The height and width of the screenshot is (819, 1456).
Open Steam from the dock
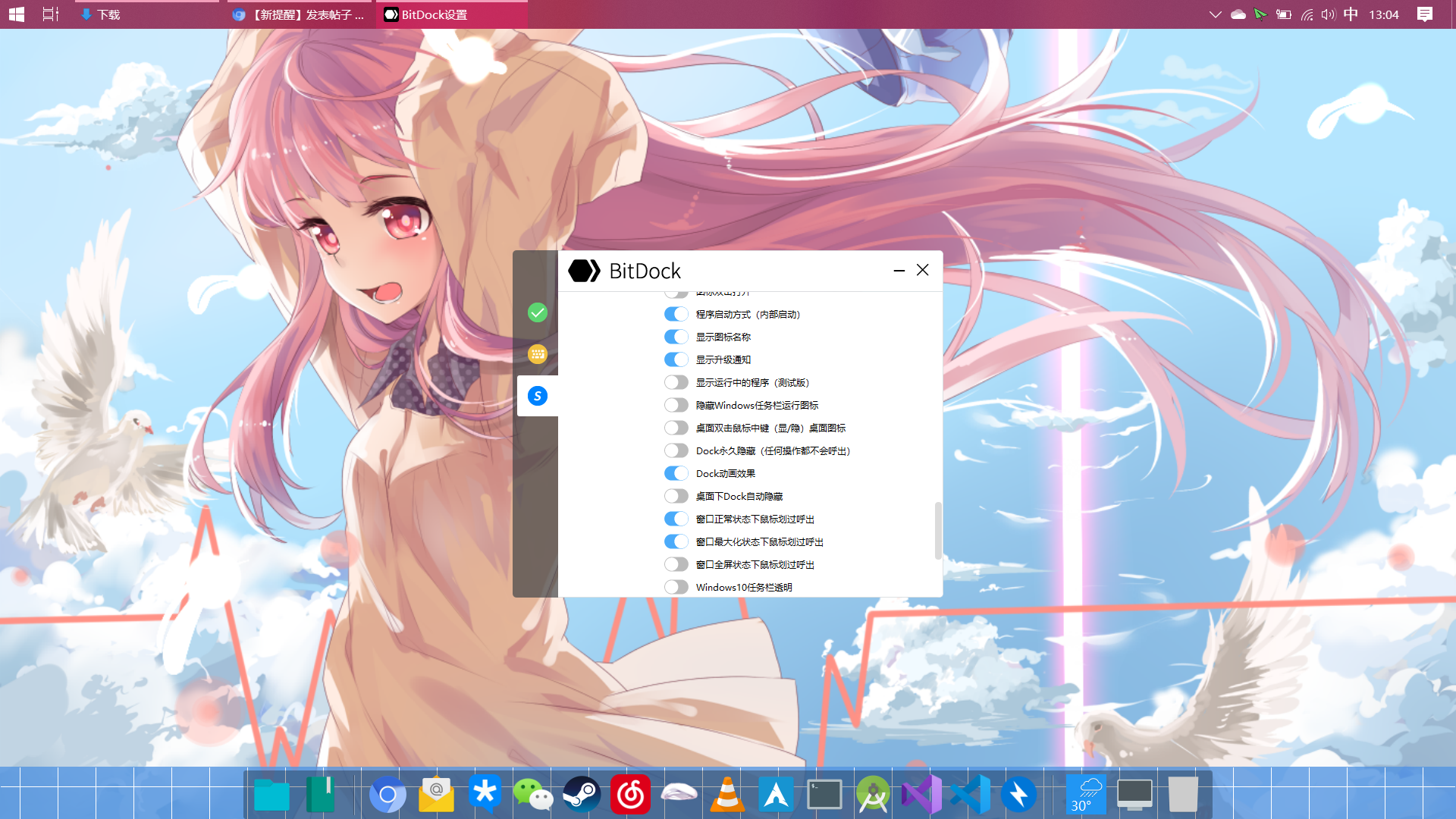(x=582, y=794)
